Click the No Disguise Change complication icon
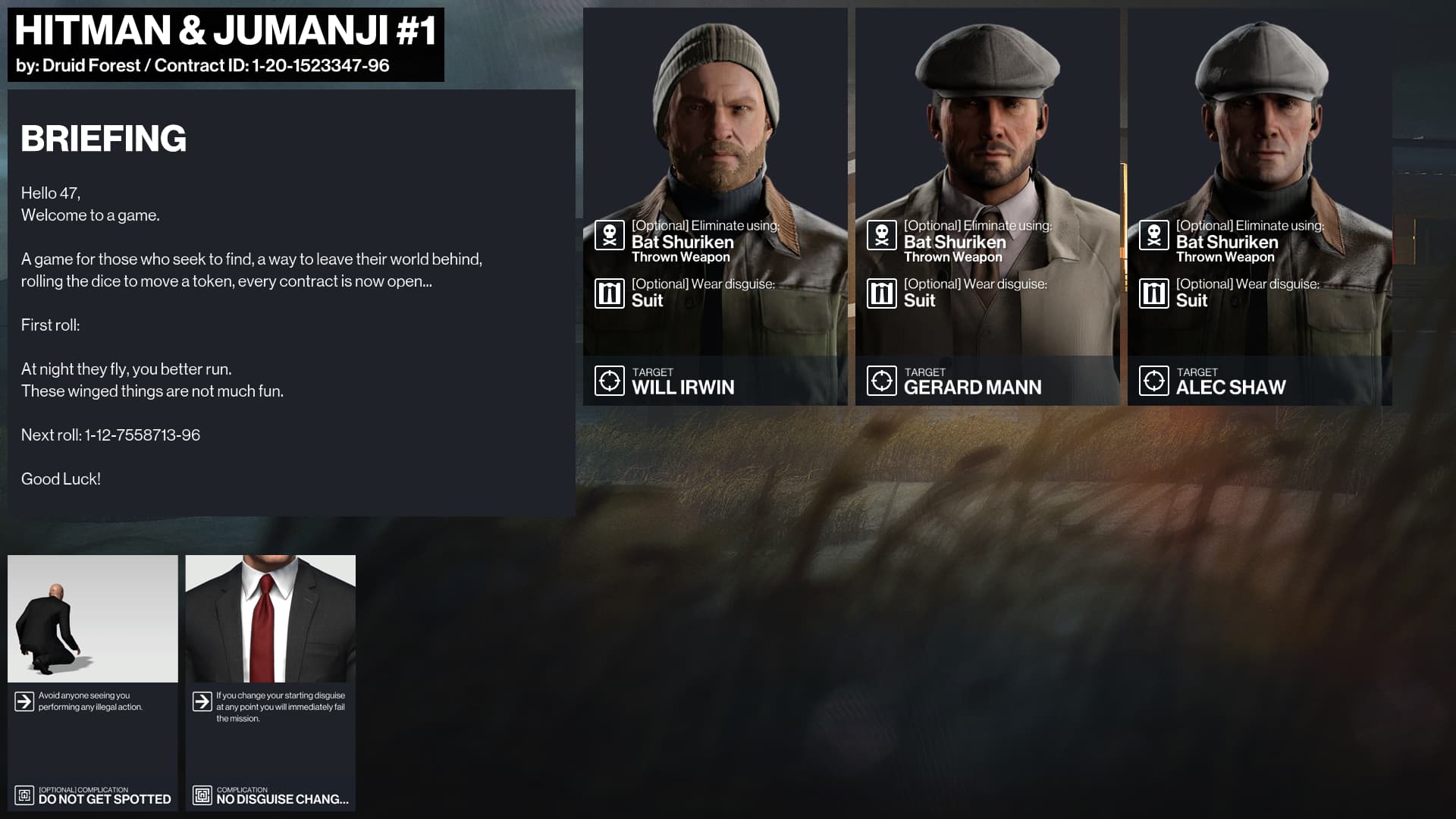Screen dimensions: 1456x819 [x=202, y=795]
